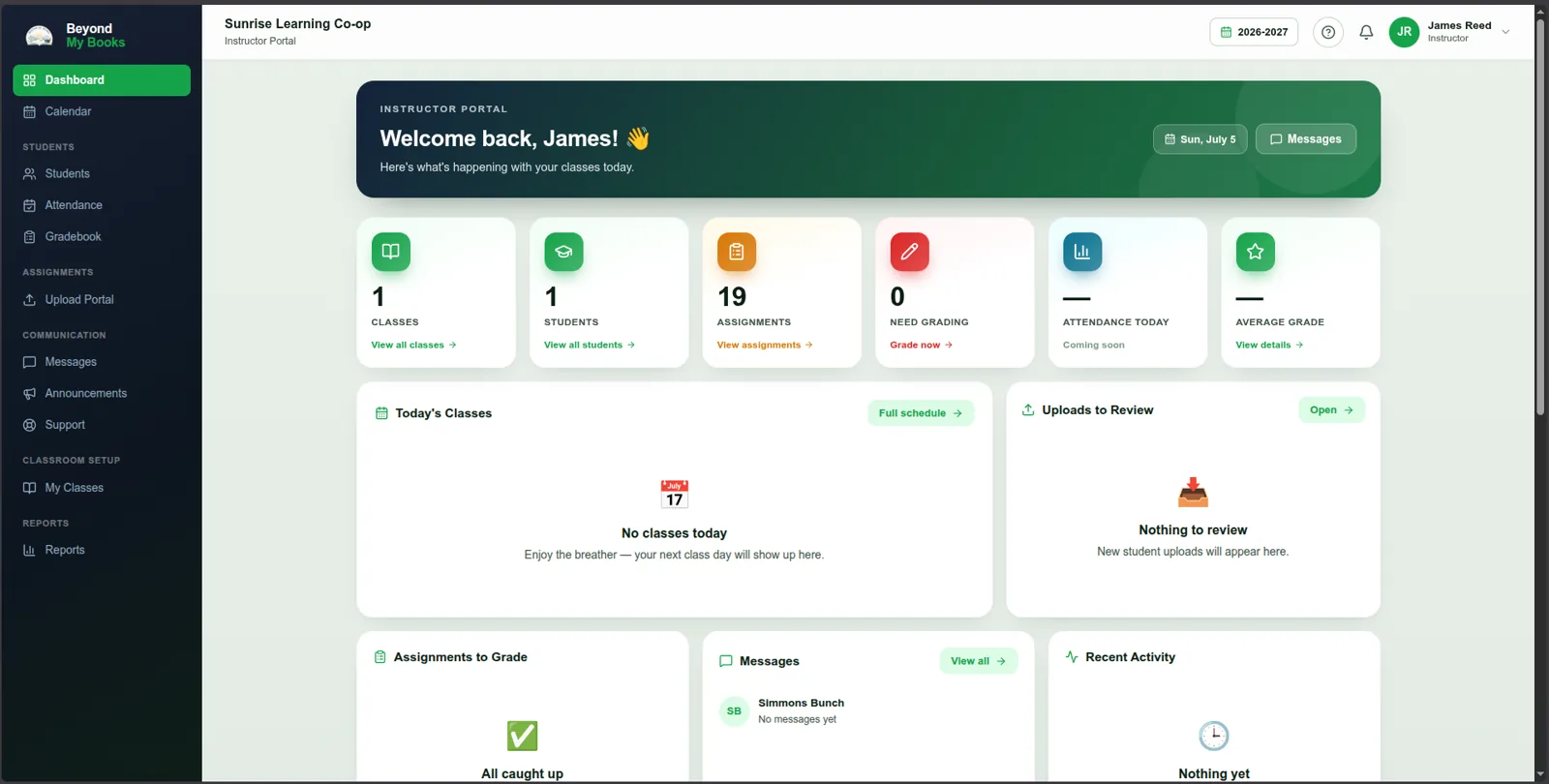Viewport: 1549px width, 784px height.
Task: Open Gradebook in the sidebar
Action: tap(102, 237)
